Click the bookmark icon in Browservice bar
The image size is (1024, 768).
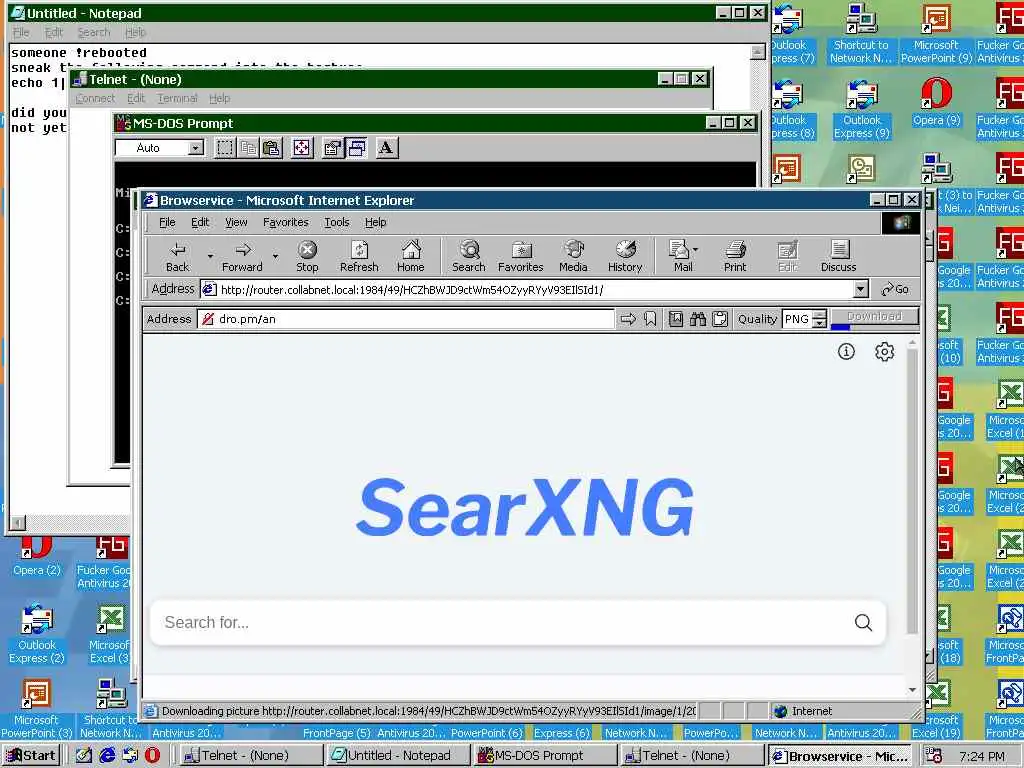650,319
